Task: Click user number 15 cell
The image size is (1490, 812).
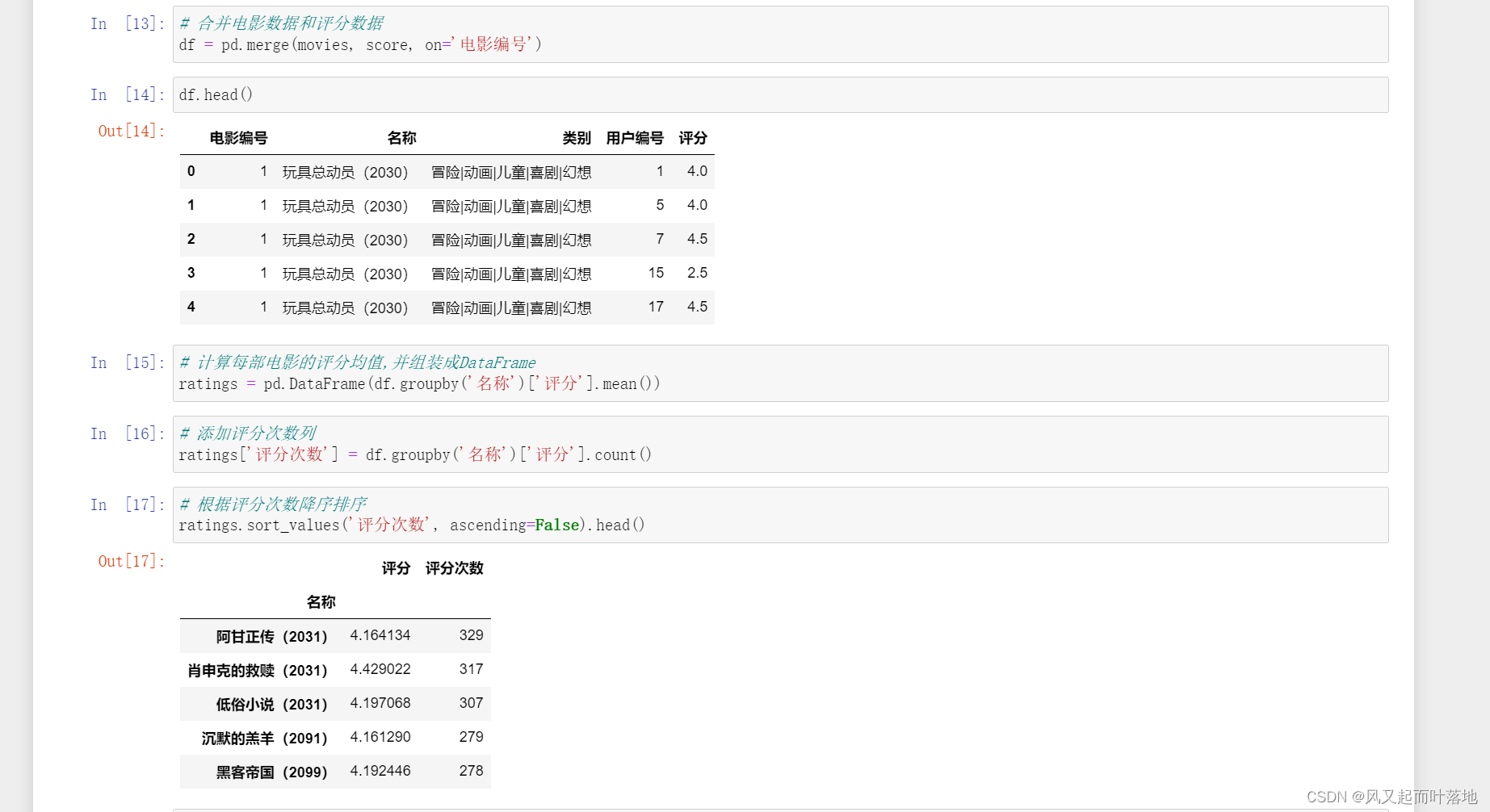Action: click(x=656, y=273)
